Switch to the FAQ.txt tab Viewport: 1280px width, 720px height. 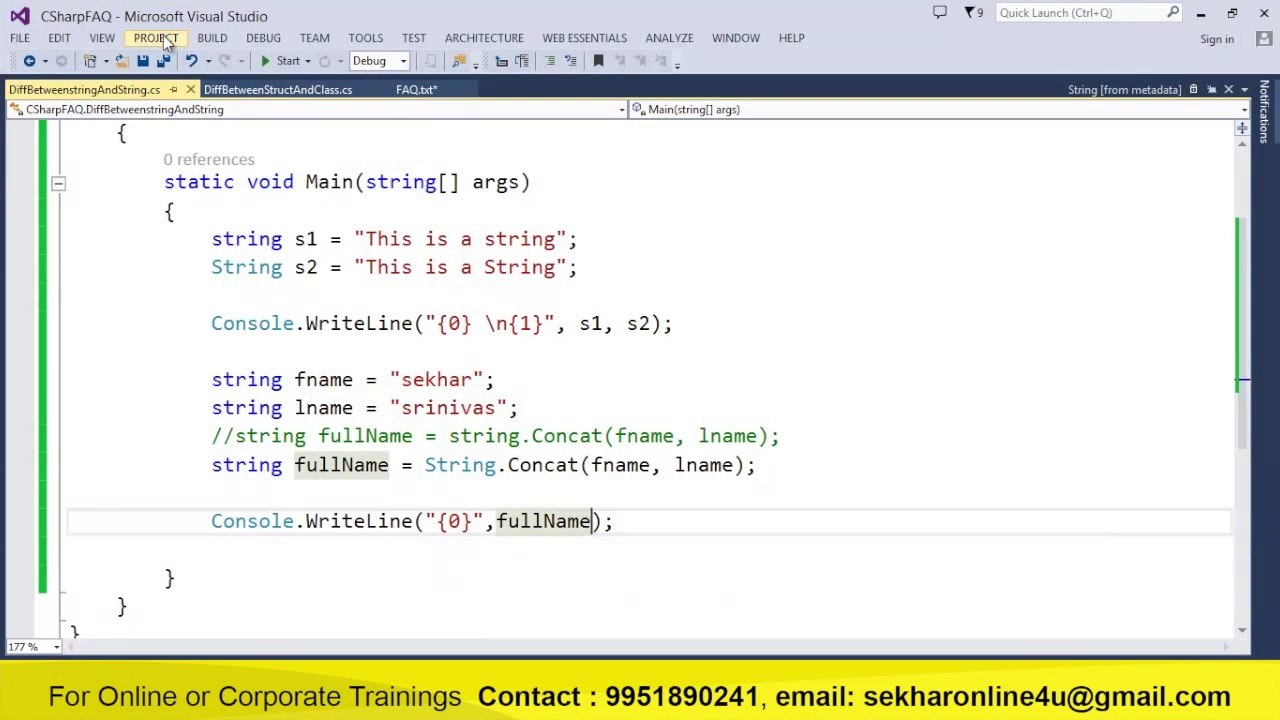416,90
